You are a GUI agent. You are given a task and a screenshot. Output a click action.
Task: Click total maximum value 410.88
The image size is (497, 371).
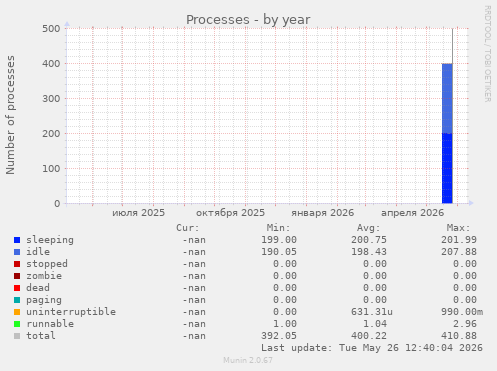pyautogui.click(x=459, y=336)
